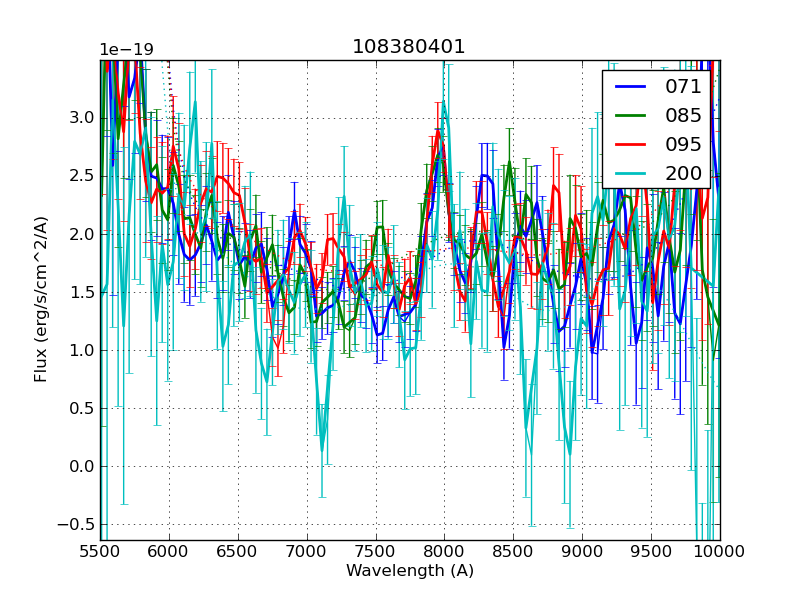Select the 085 legend label
The height and width of the screenshot is (600, 800).
(x=683, y=115)
